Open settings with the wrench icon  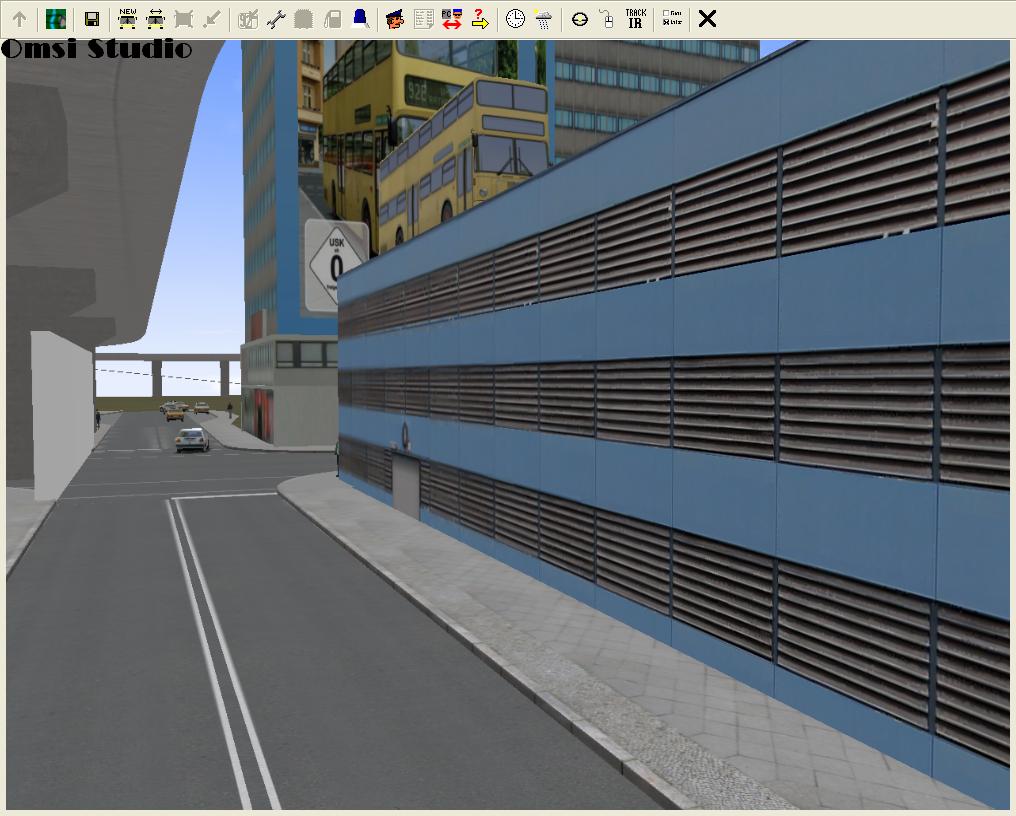tap(277, 19)
